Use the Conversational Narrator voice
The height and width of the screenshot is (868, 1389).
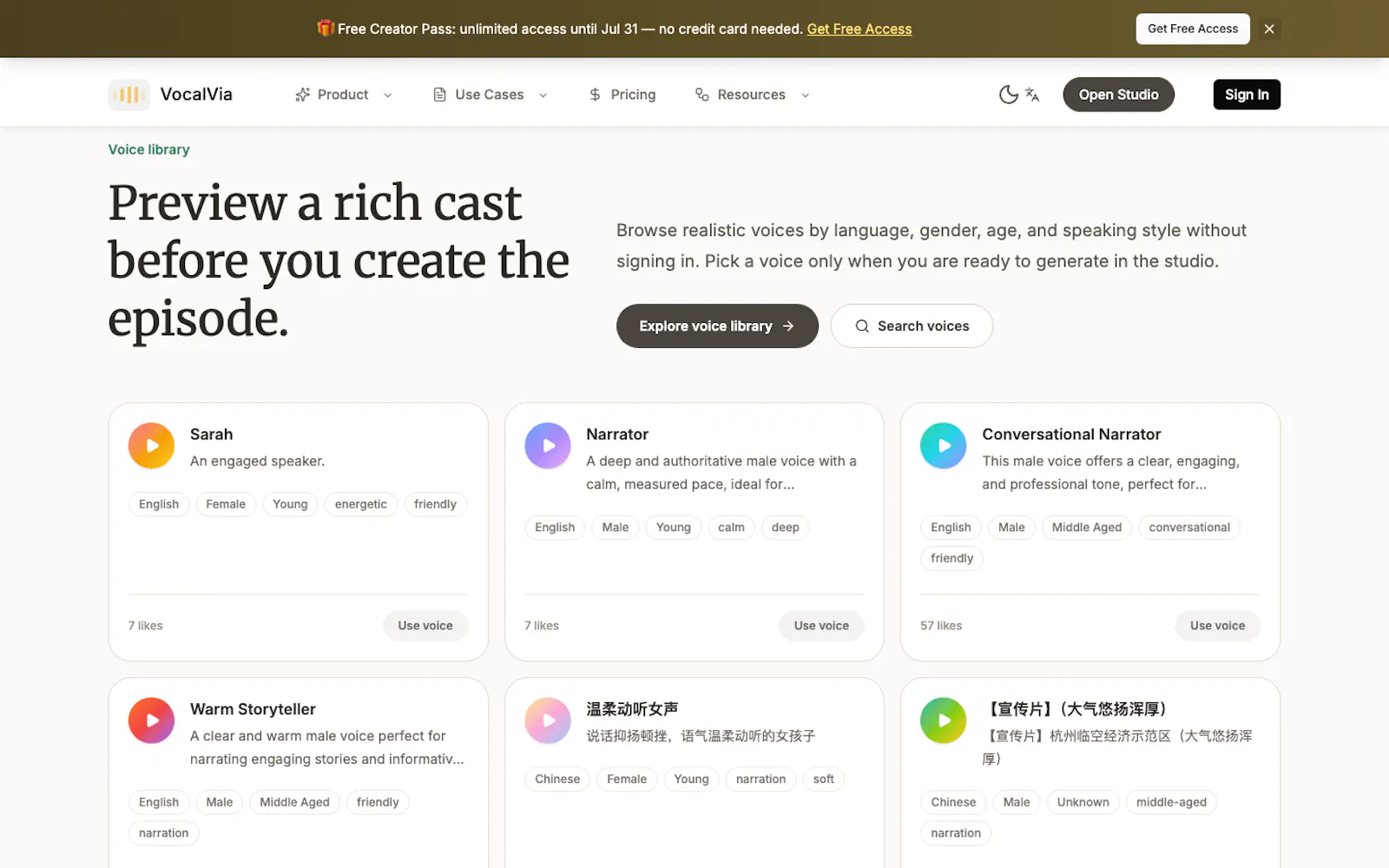click(1217, 626)
